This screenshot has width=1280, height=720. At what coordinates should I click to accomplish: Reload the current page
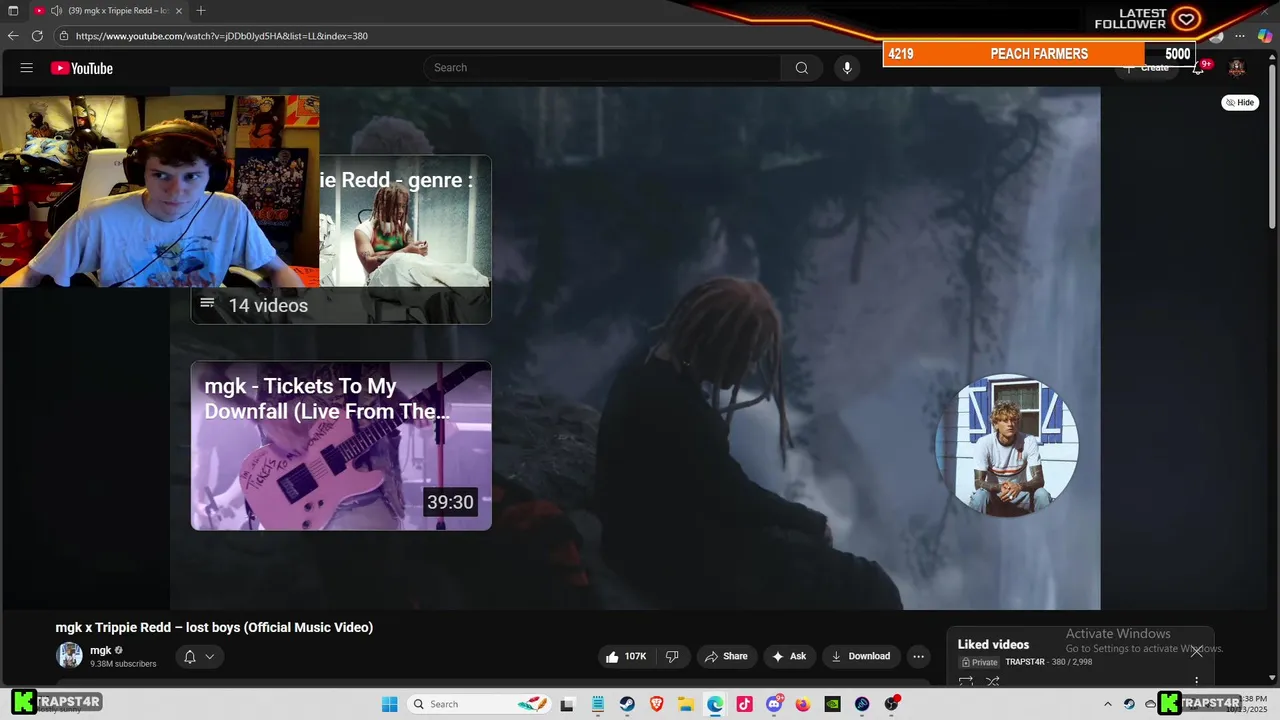pos(37,36)
